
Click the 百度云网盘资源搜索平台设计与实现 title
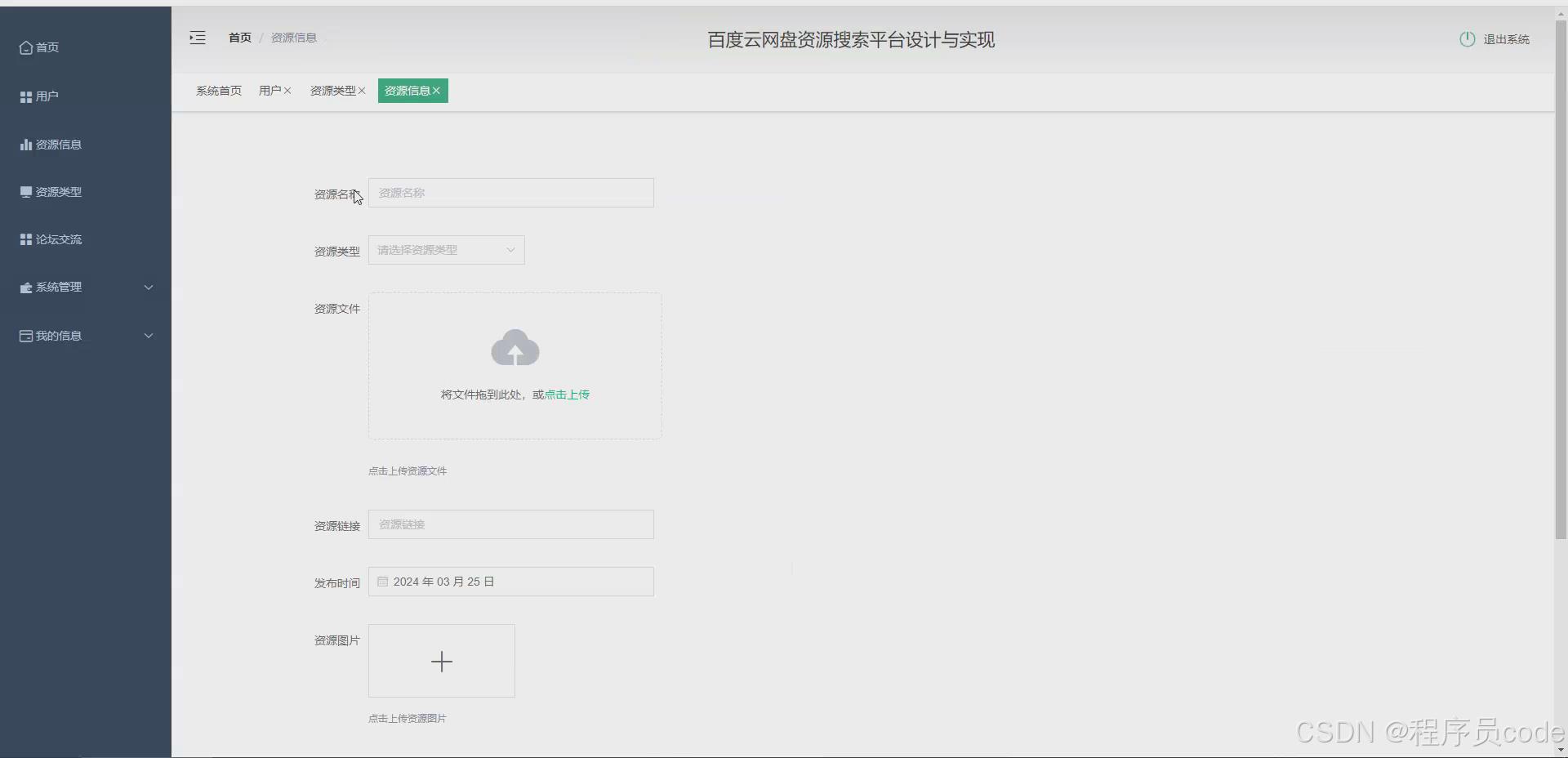[x=851, y=40]
